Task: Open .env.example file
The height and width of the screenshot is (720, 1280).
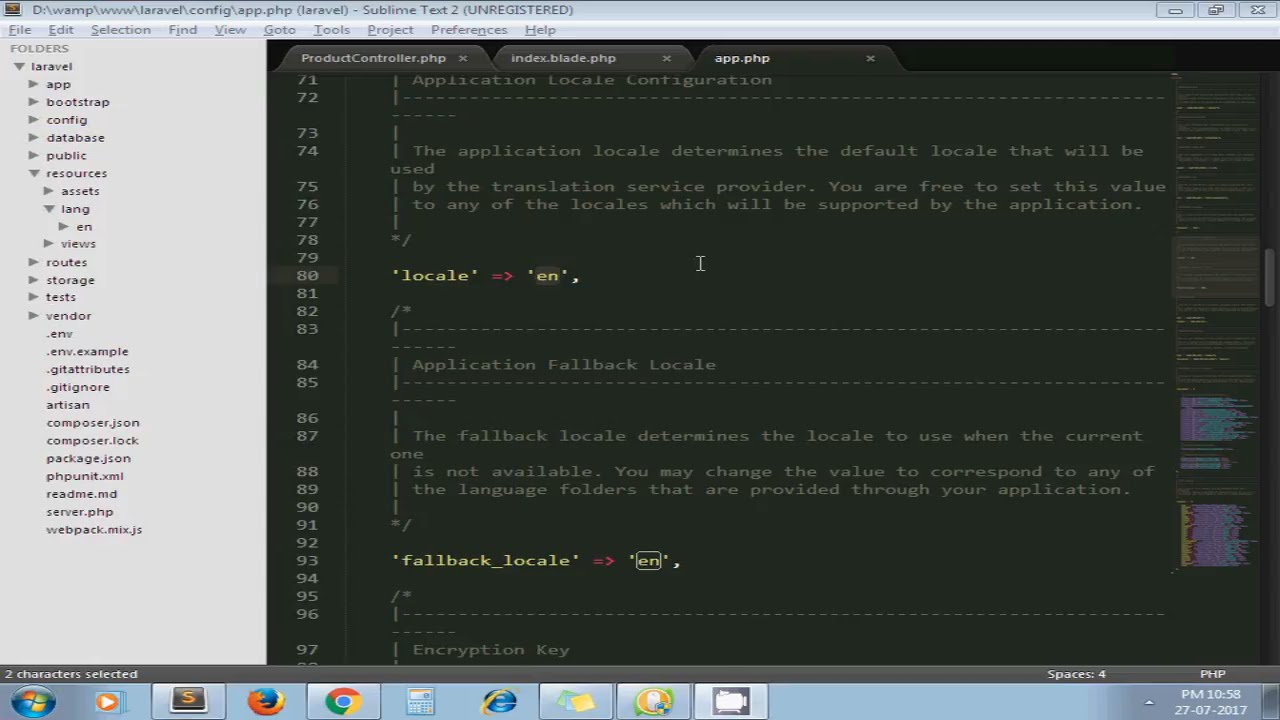Action: 87,352
